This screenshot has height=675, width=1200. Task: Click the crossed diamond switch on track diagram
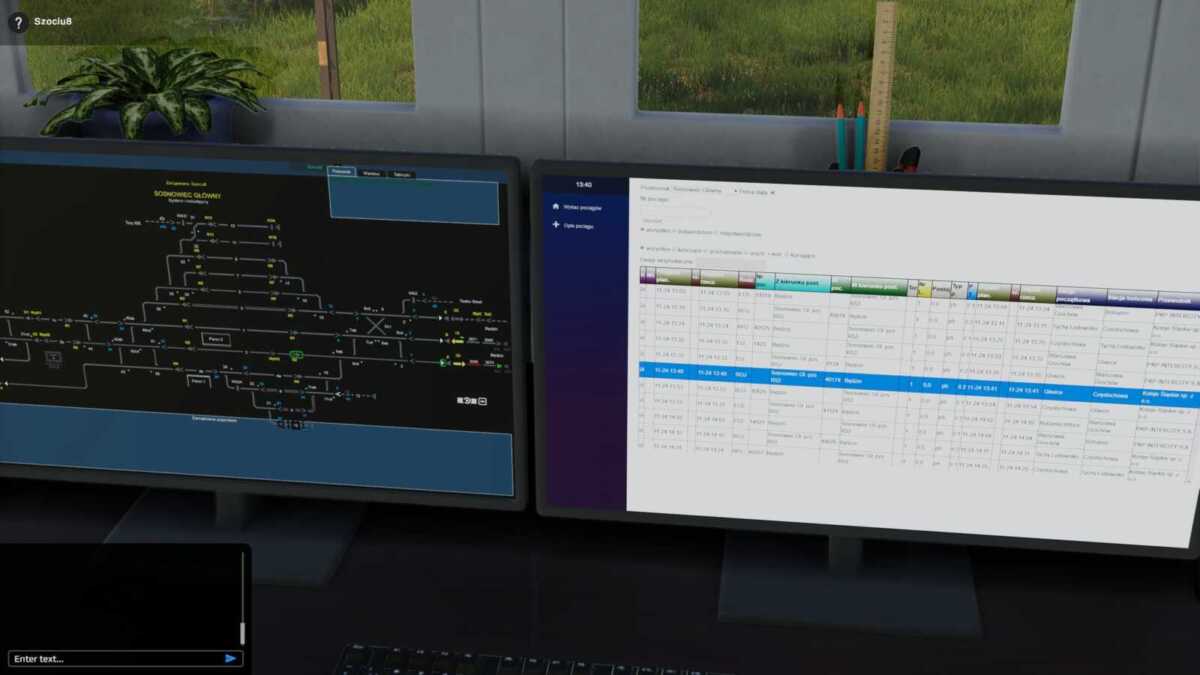(376, 326)
